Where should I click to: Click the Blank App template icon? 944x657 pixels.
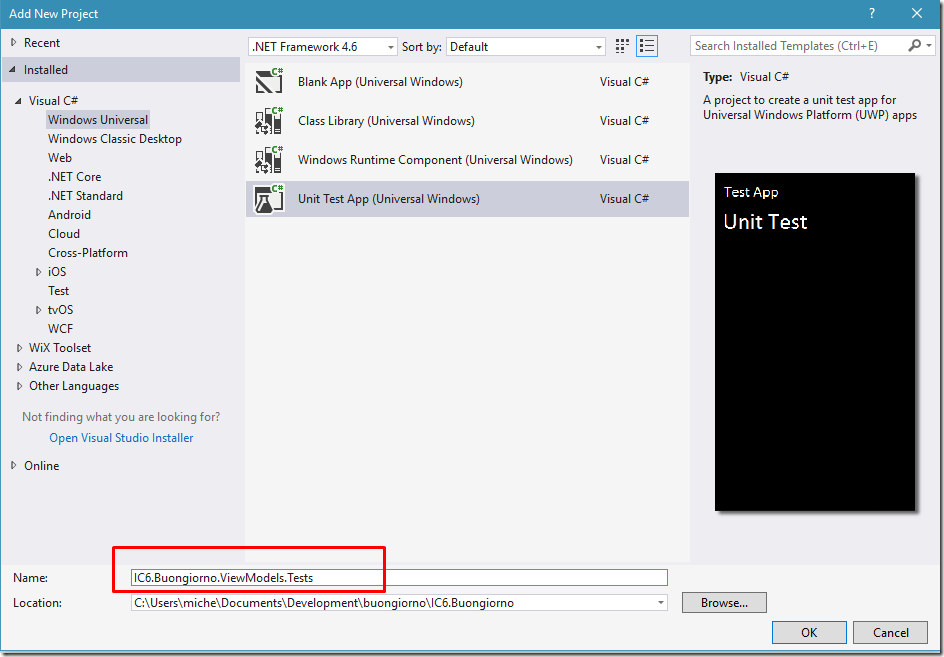click(x=269, y=82)
